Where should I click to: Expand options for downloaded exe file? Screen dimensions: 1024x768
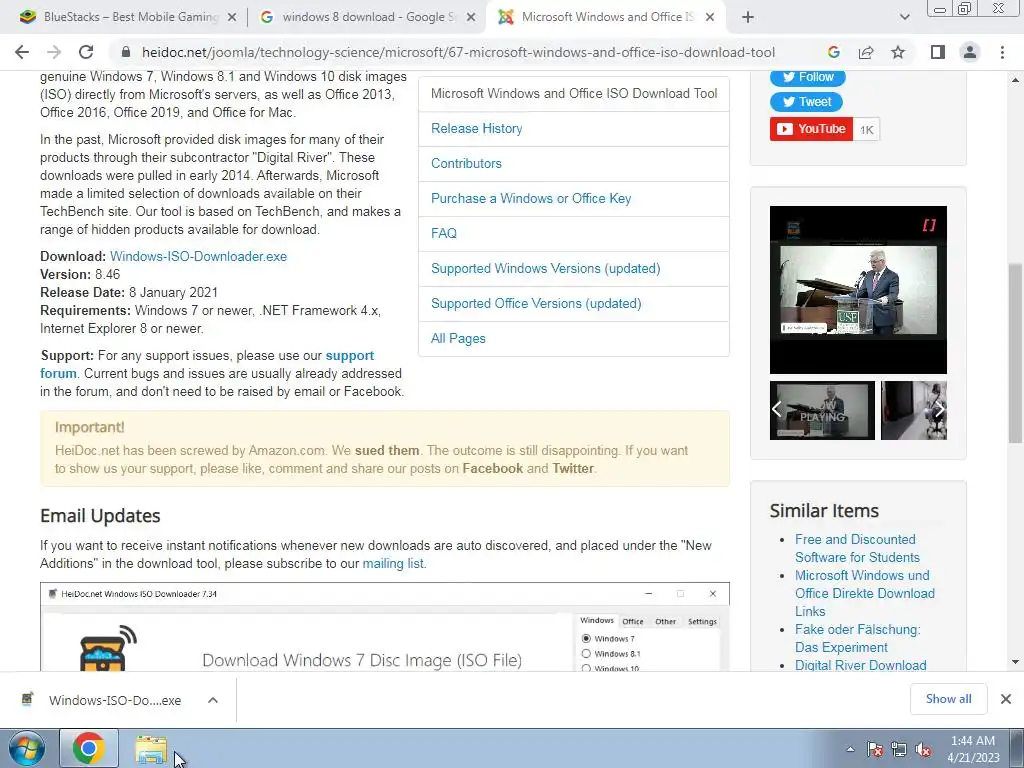tap(213, 700)
